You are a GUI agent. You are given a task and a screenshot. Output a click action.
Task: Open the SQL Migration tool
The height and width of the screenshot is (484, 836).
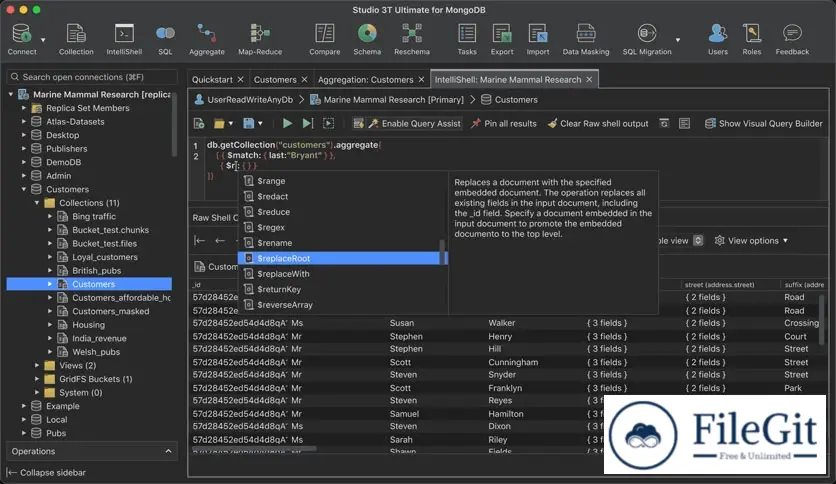(x=647, y=39)
